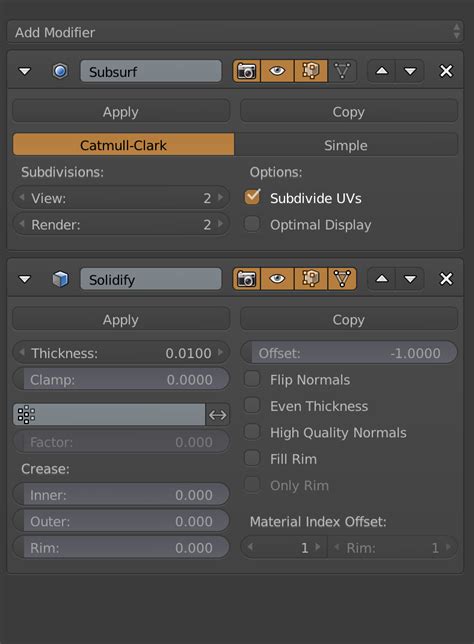The height and width of the screenshot is (644, 474).
Task: Enable the Optimal Display checkbox
Action: 252,224
